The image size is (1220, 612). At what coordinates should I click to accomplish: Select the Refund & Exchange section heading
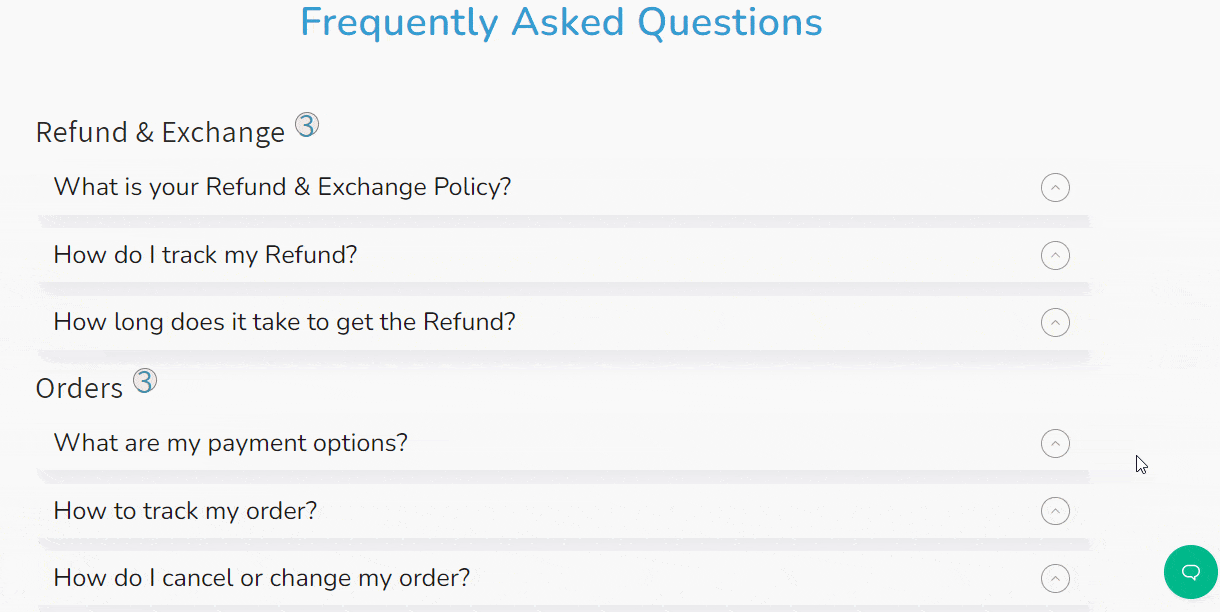(159, 131)
